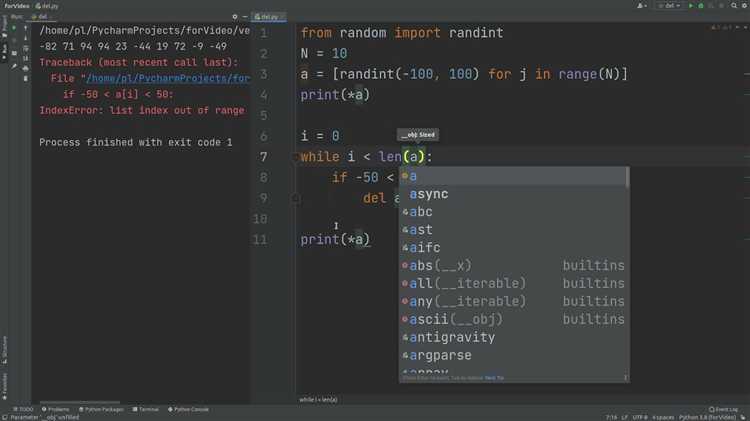Click the trash icon to clear Run output
Screen dimensions: 750x421
[x=25, y=78]
